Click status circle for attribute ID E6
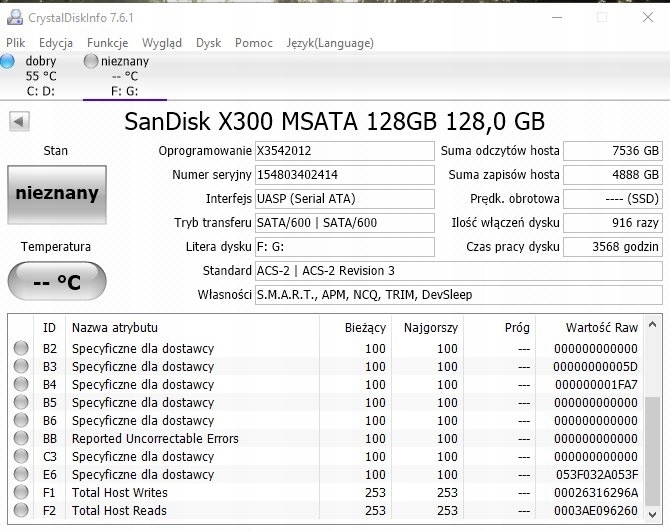 [x=21, y=475]
